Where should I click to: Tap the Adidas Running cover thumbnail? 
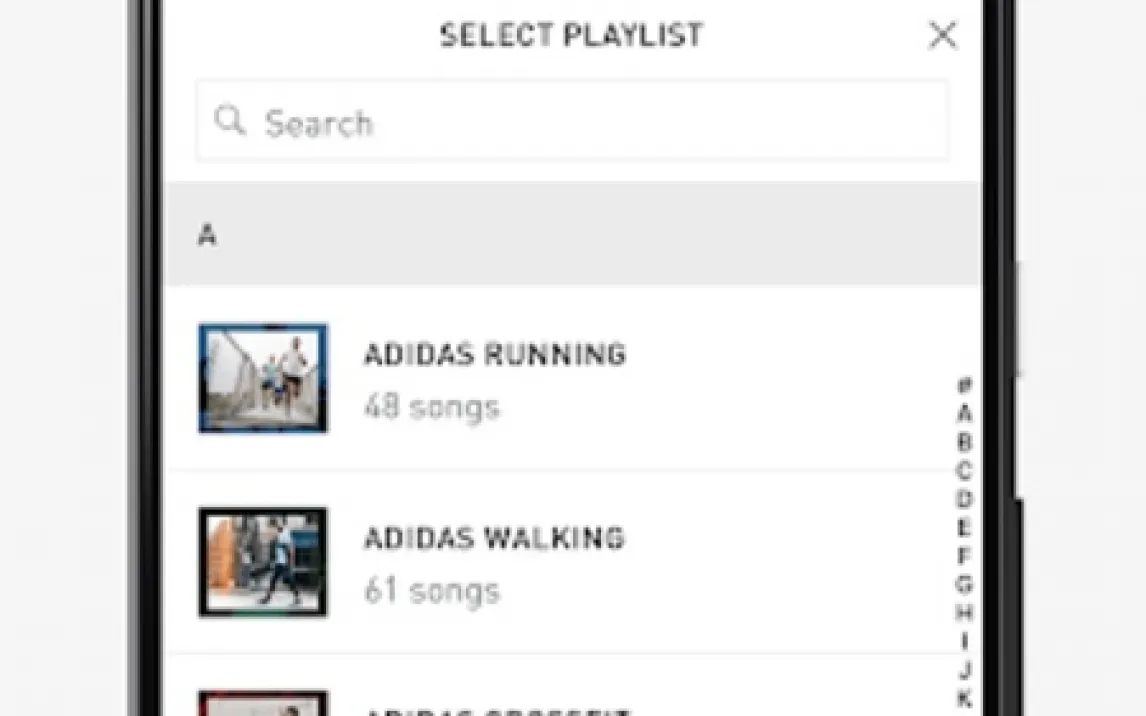tap(263, 378)
